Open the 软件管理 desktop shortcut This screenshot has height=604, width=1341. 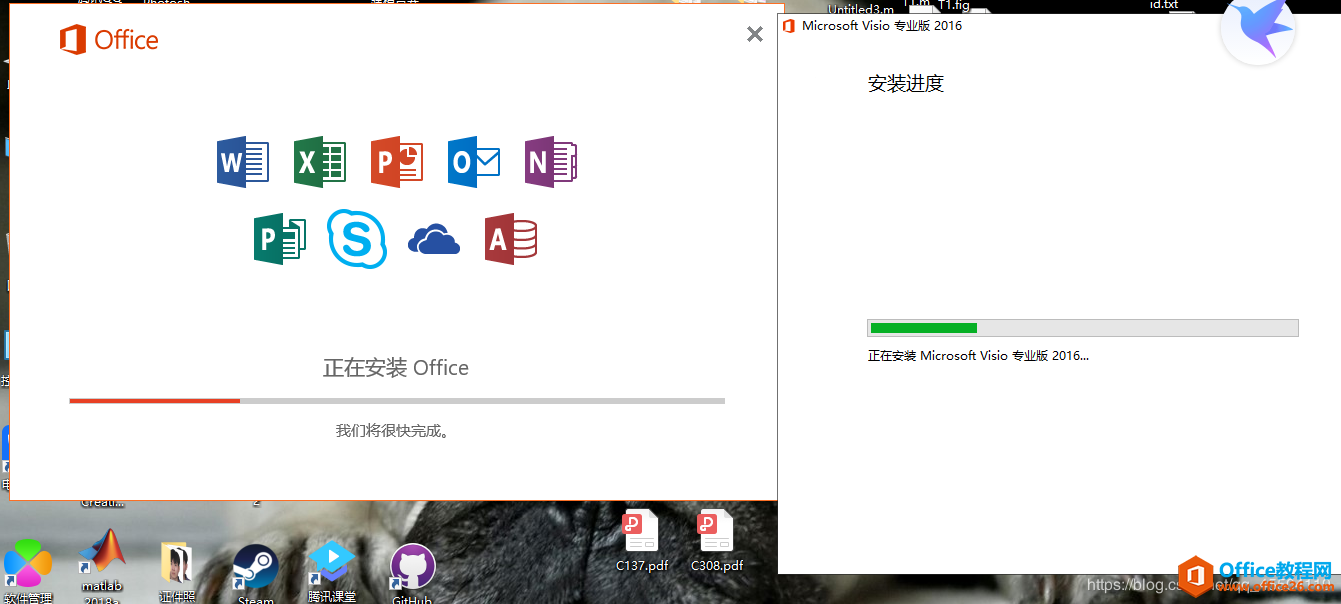(27, 573)
